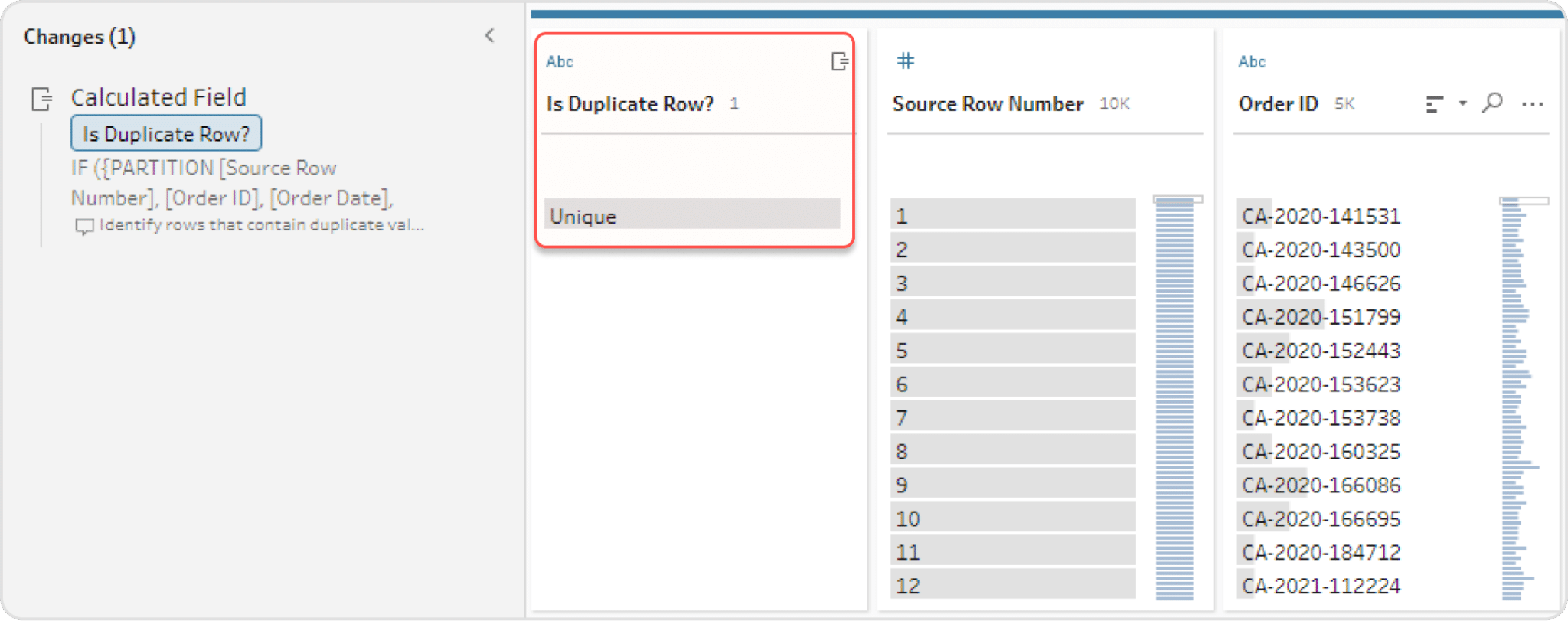
Task: Open the calculated field badge on the highlighted card
Action: [839, 61]
